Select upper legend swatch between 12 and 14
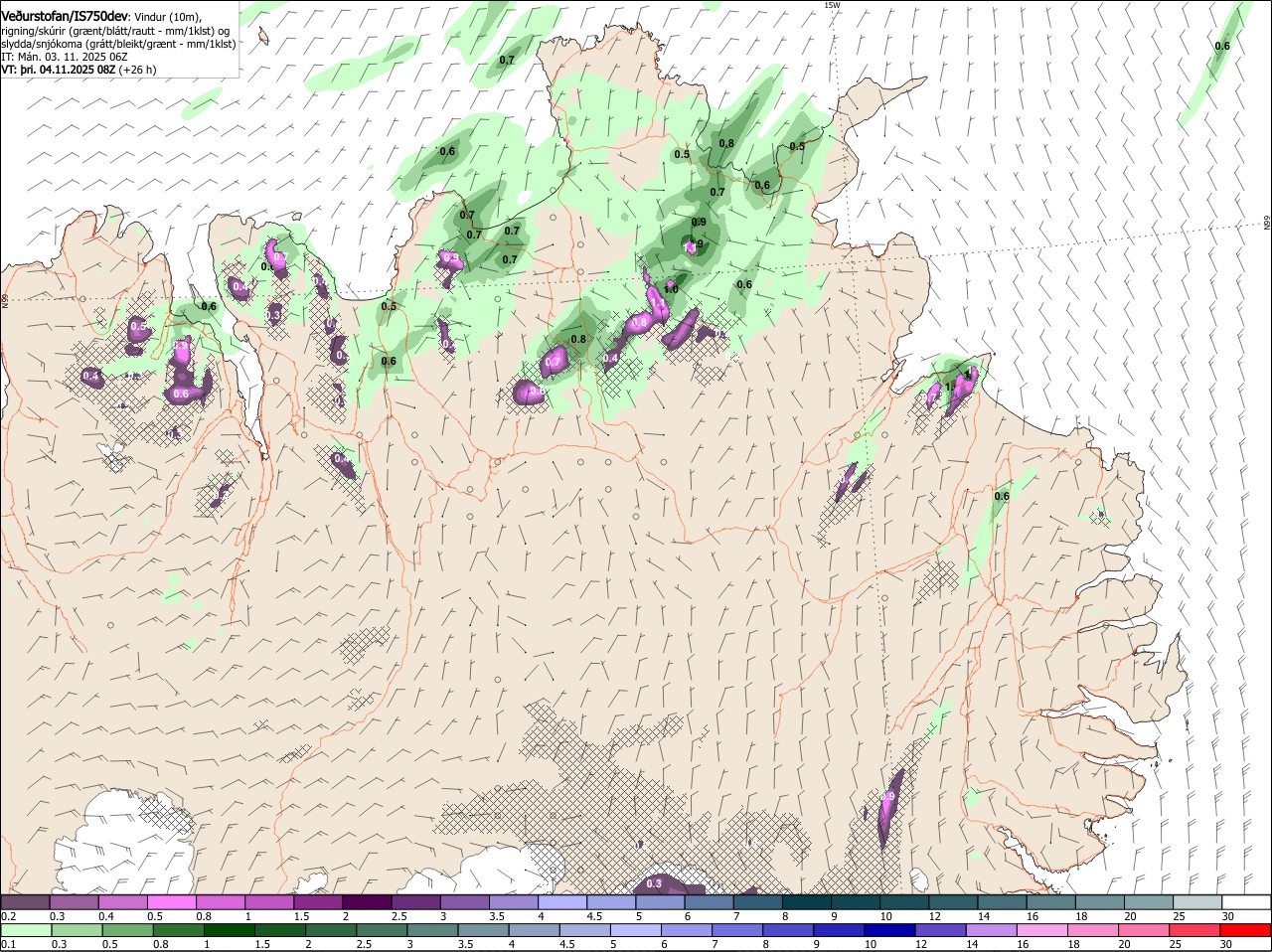1272x952 pixels. point(954,902)
